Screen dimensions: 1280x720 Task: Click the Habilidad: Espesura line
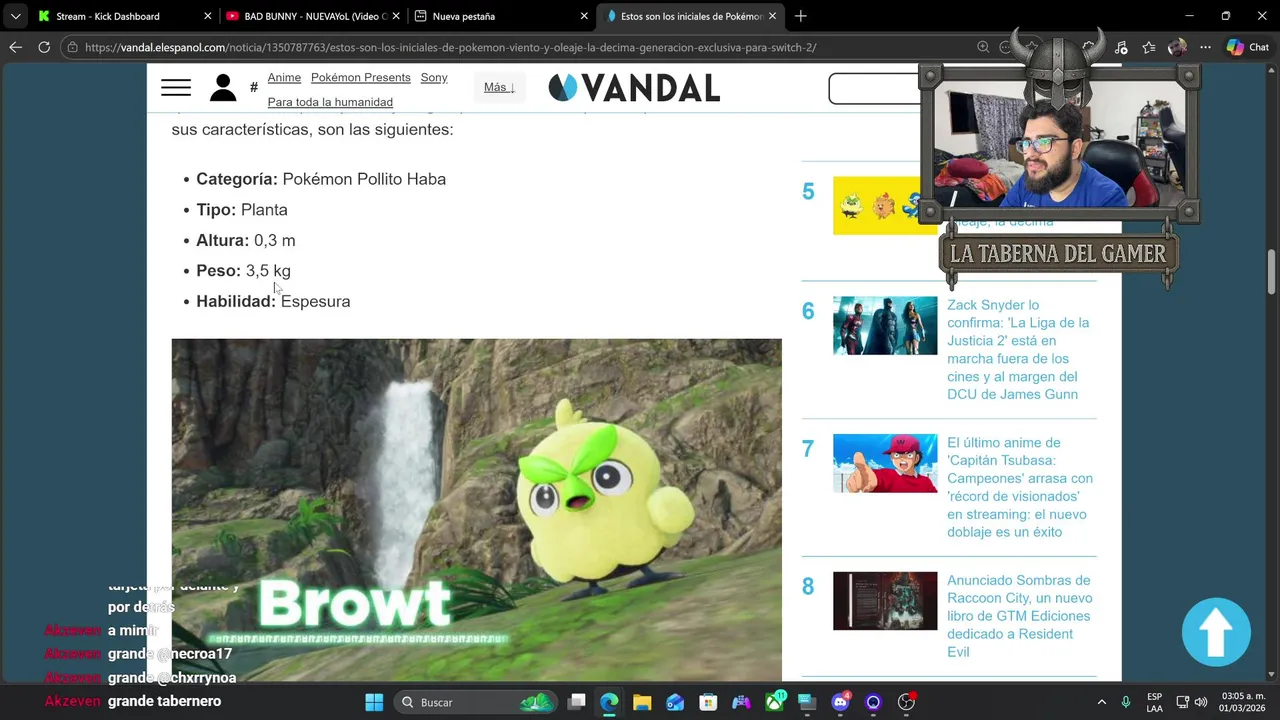pyautogui.click(x=273, y=301)
